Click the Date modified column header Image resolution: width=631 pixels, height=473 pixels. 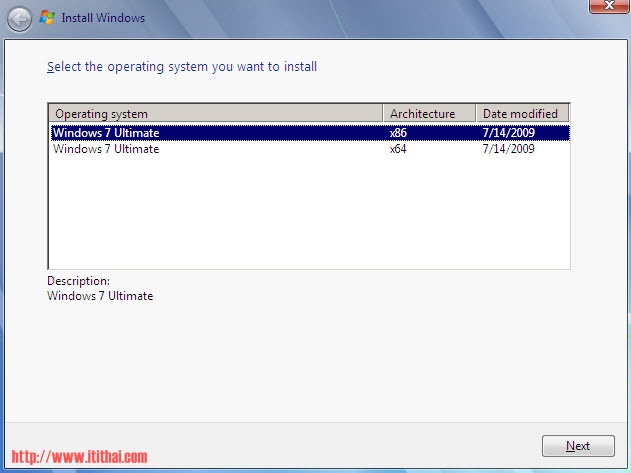522,114
